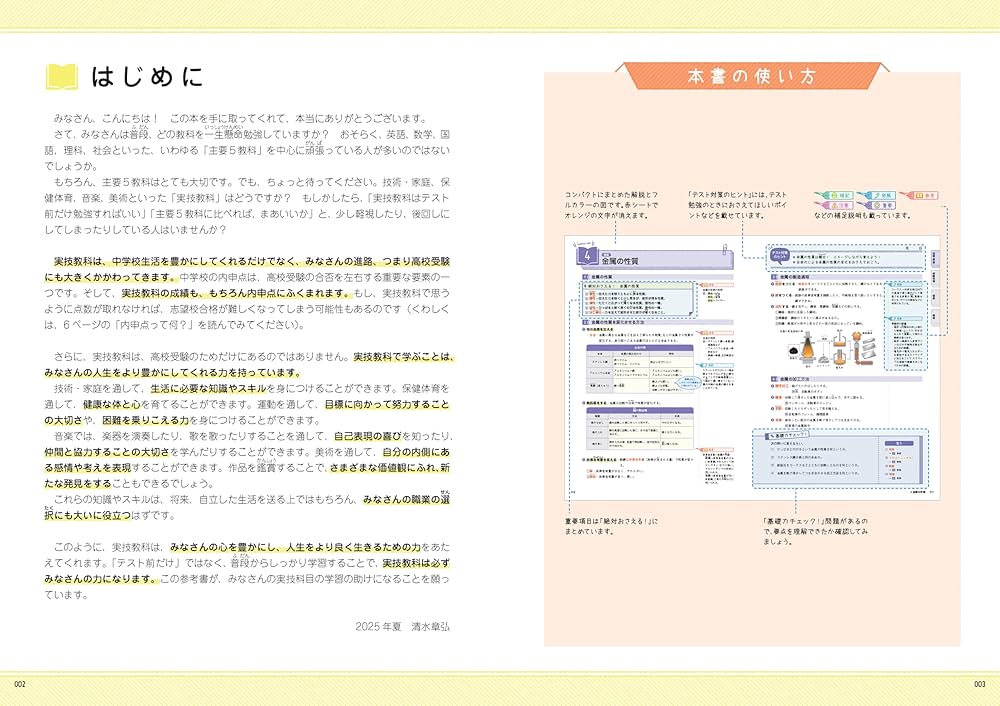Click the purple header bar of the comparison table
Screen dimensions: 1000x706
[638, 347]
